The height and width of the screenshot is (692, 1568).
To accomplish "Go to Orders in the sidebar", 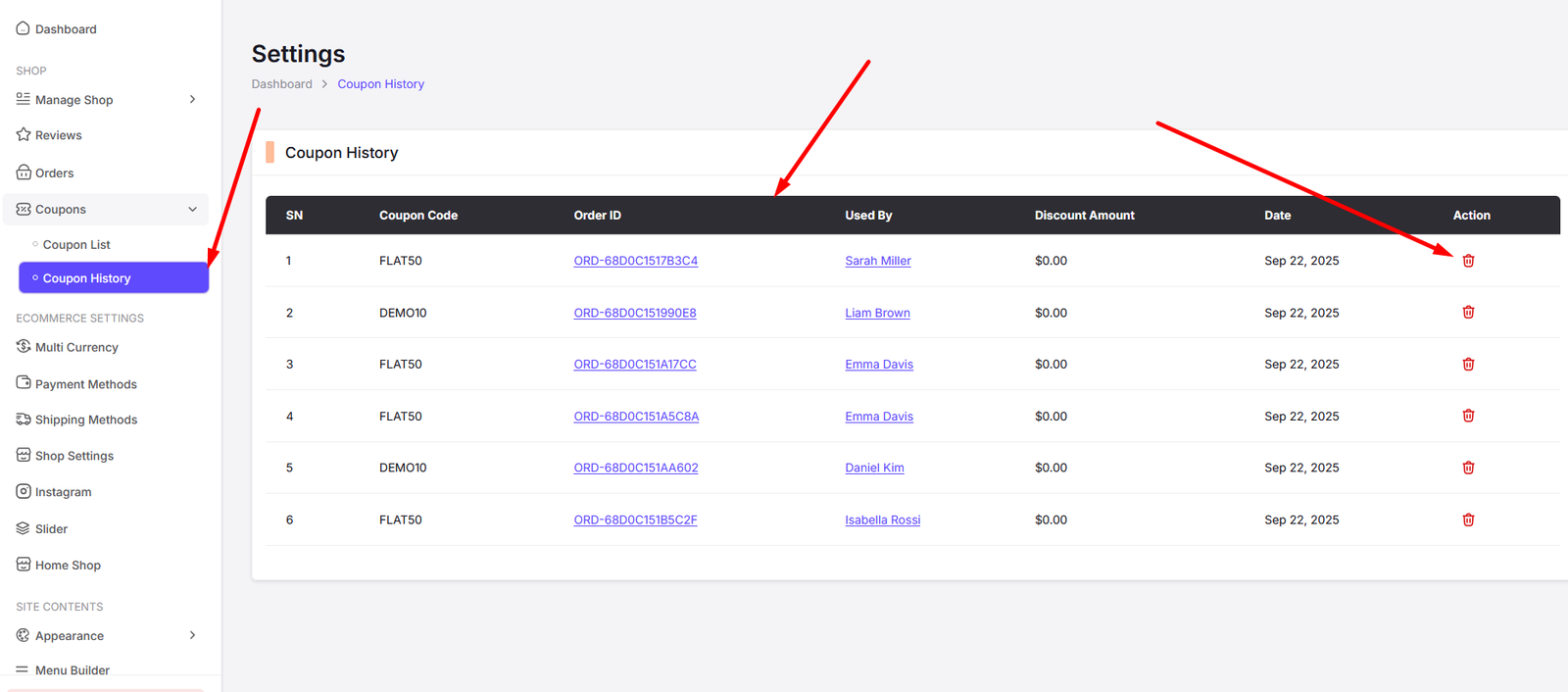I will pos(54,173).
